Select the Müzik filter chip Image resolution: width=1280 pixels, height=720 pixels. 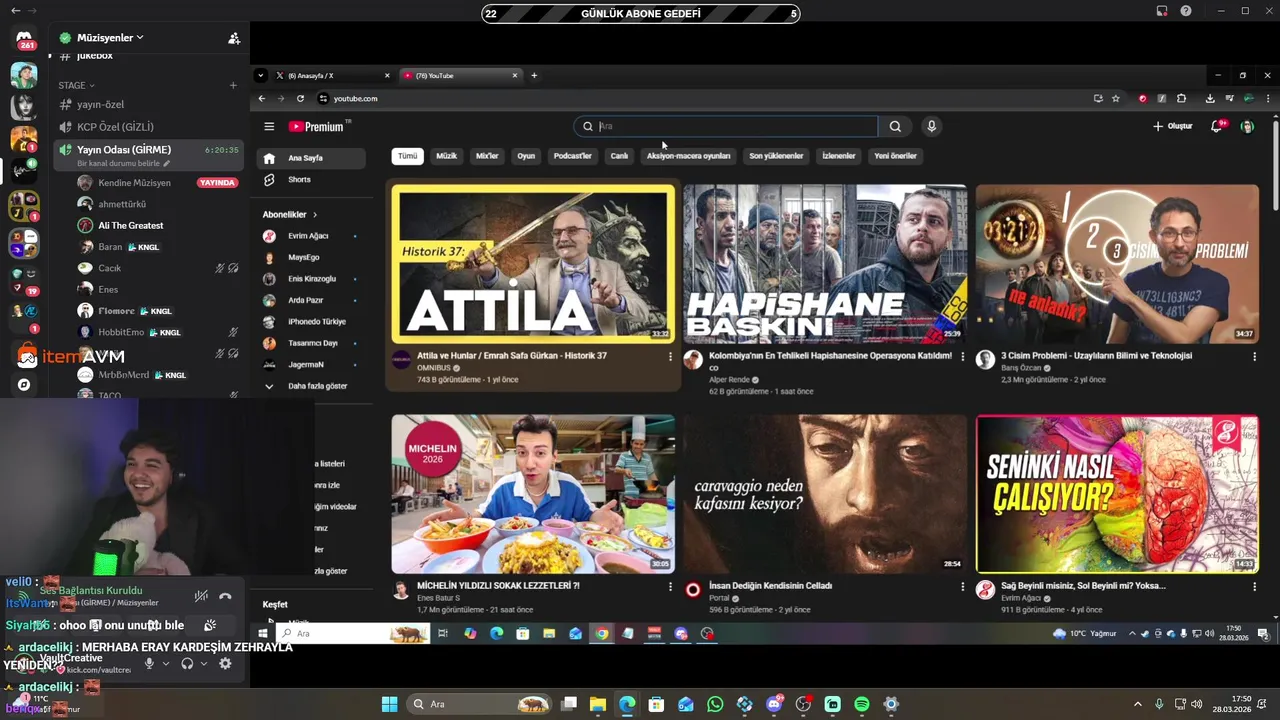[x=447, y=156]
